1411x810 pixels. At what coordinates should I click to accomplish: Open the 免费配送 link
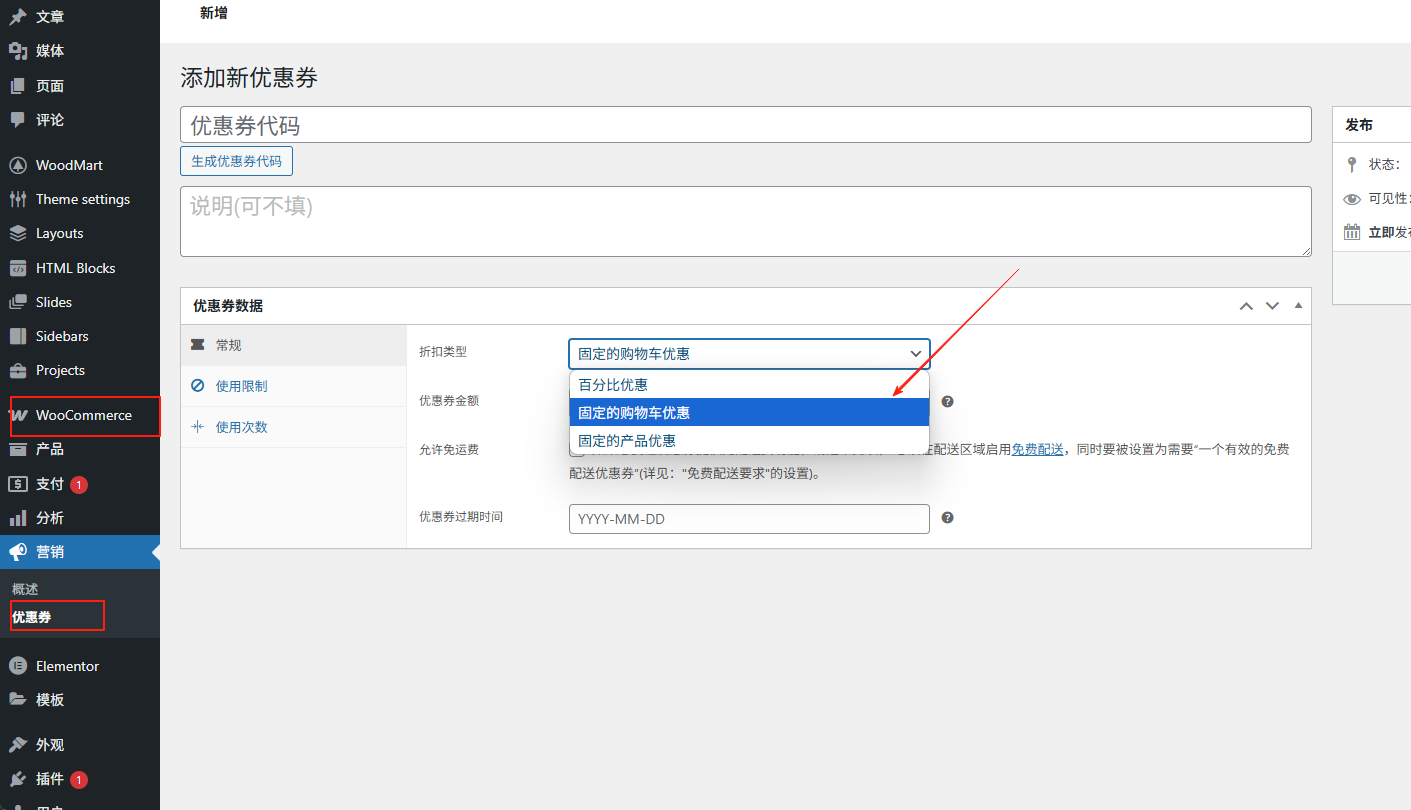pyautogui.click(x=1037, y=450)
